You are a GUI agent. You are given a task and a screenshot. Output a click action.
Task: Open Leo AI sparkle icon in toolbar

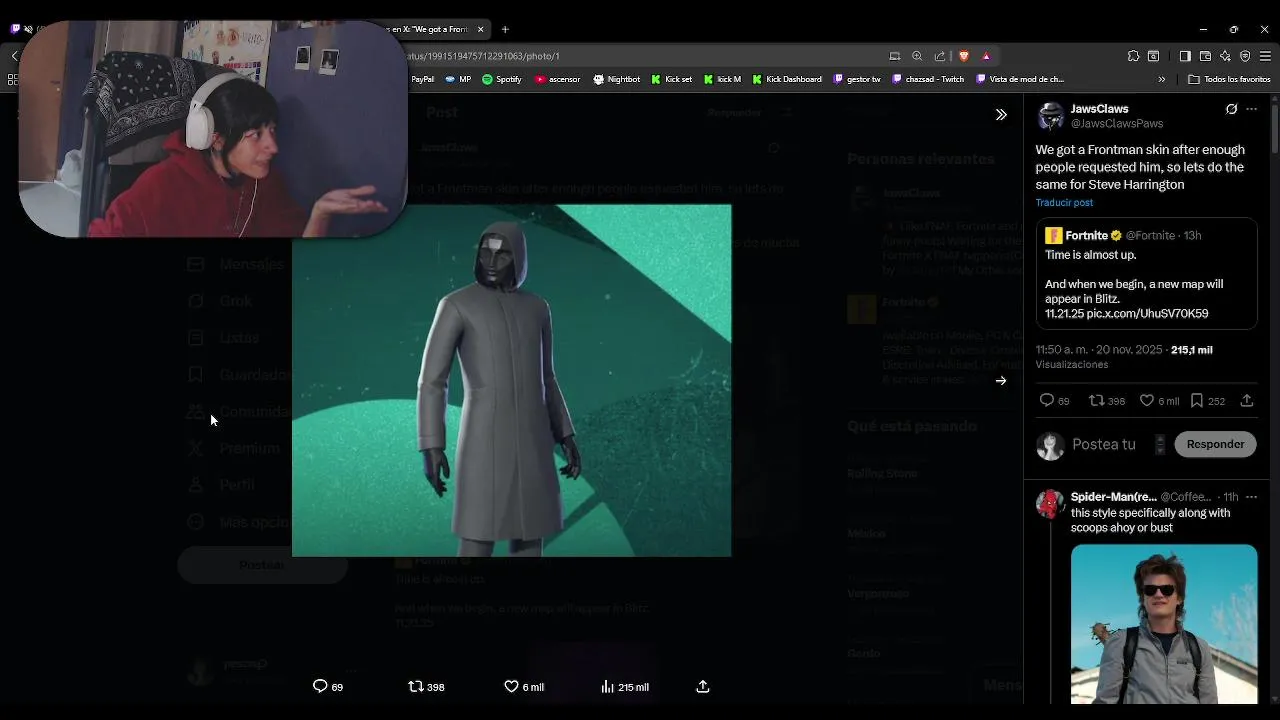point(1225,56)
